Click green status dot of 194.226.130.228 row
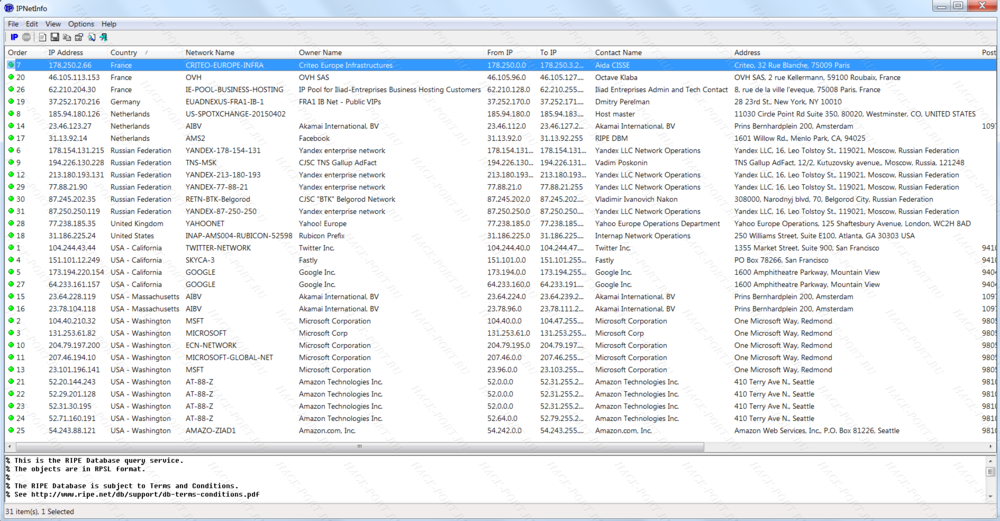Viewport: 1000px width, 521px height. 11,162
